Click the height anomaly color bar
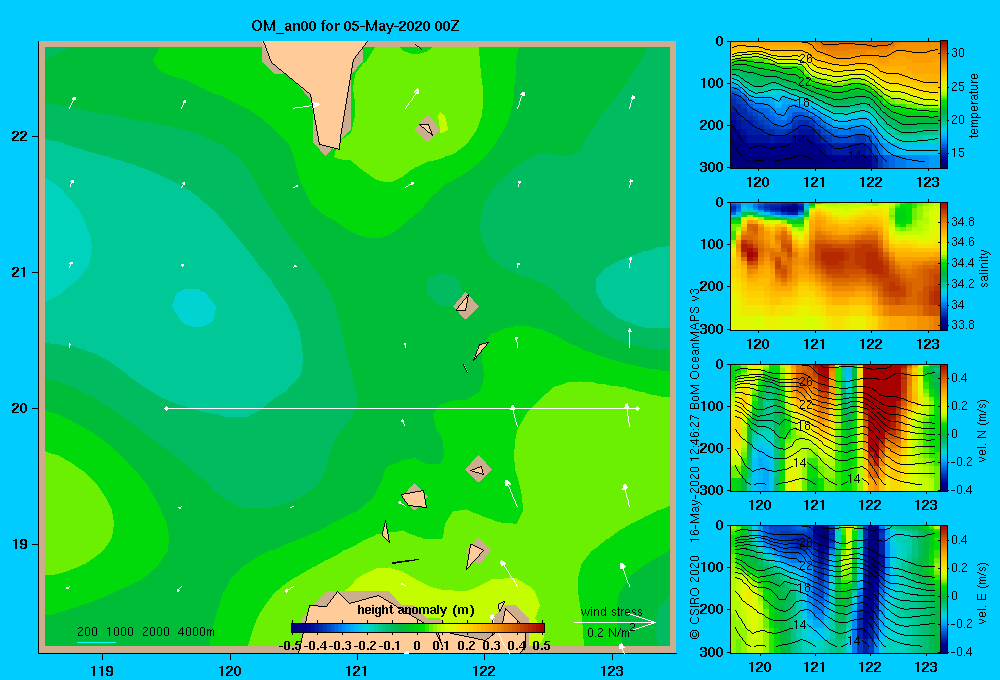1000x680 pixels. (418, 628)
